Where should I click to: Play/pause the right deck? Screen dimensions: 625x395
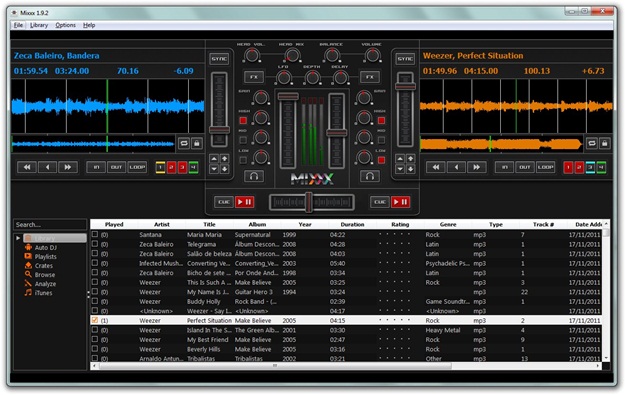coord(400,202)
